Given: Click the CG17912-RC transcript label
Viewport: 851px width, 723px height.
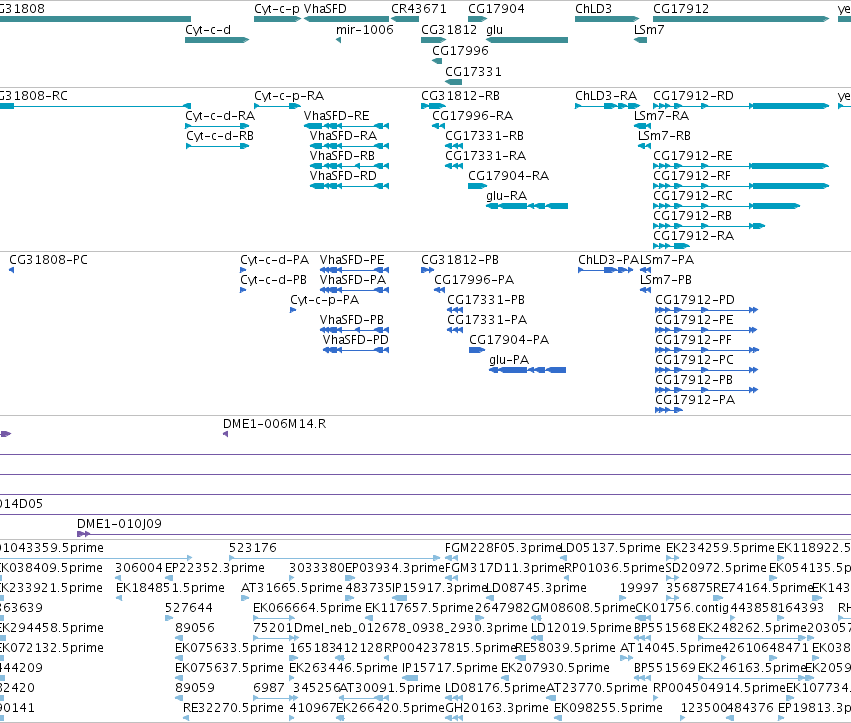Looking at the screenshot, I should pos(693,196).
